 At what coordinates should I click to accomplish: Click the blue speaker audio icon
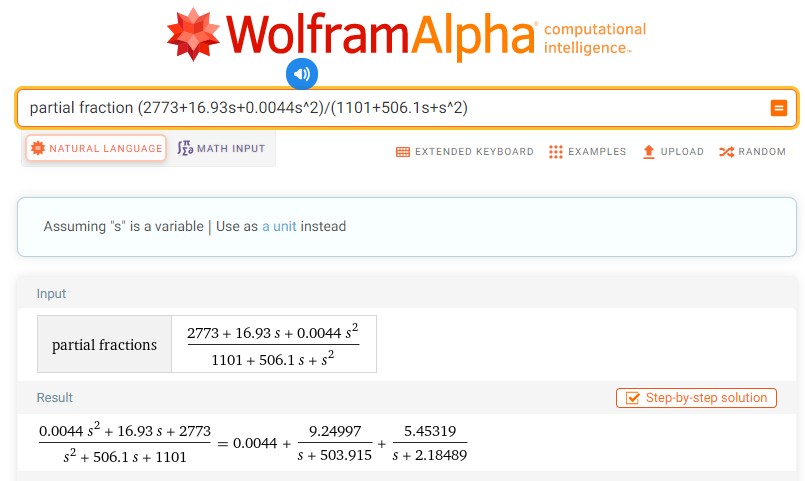tap(302, 73)
